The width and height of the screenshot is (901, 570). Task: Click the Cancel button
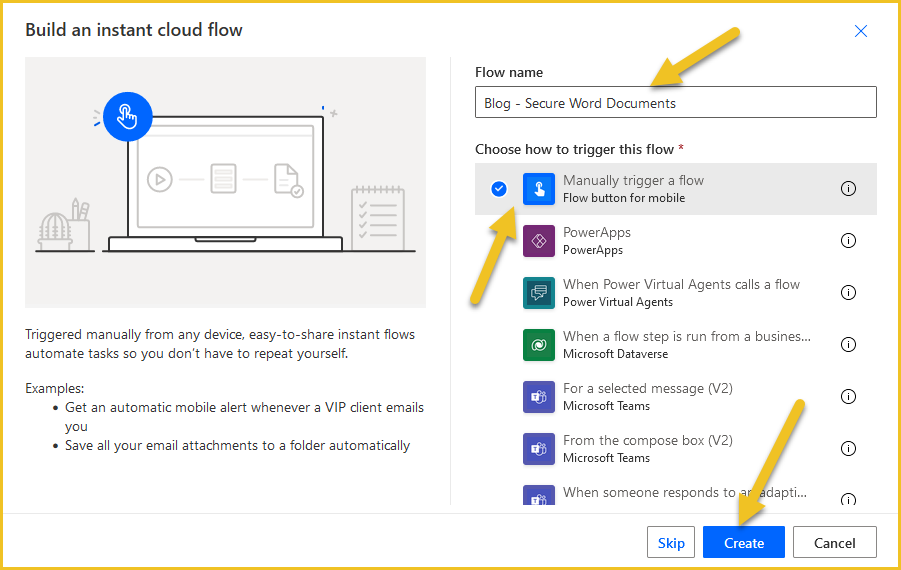834,542
